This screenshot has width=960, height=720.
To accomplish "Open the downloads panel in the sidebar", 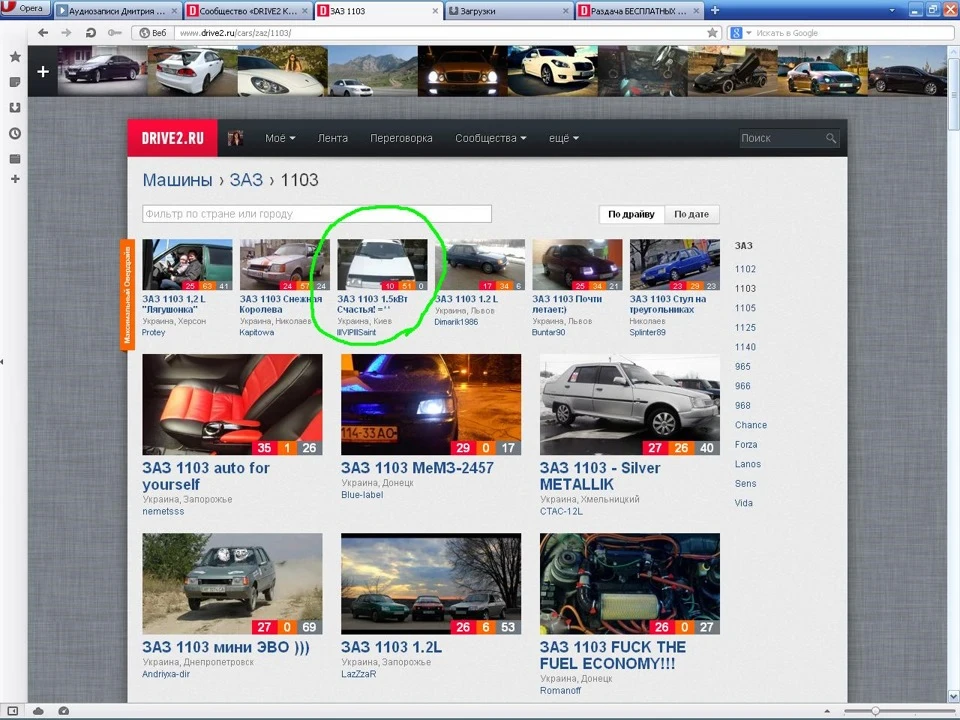I will pos(15,108).
